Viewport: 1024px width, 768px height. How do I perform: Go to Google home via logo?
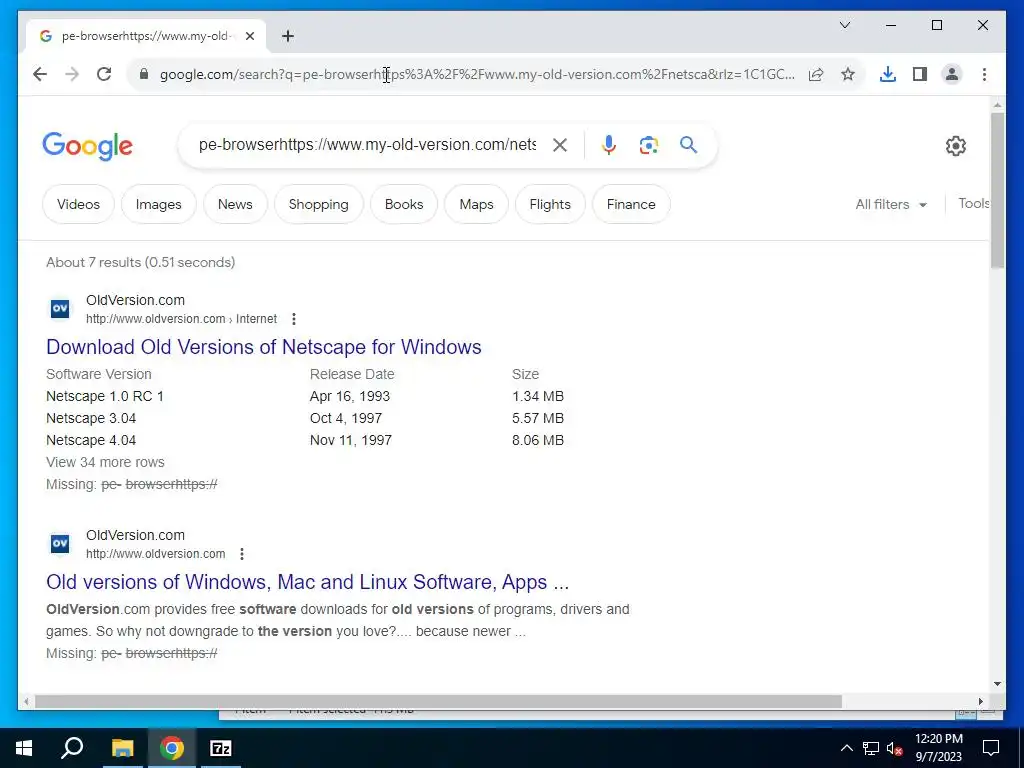pyautogui.click(x=88, y=146)
